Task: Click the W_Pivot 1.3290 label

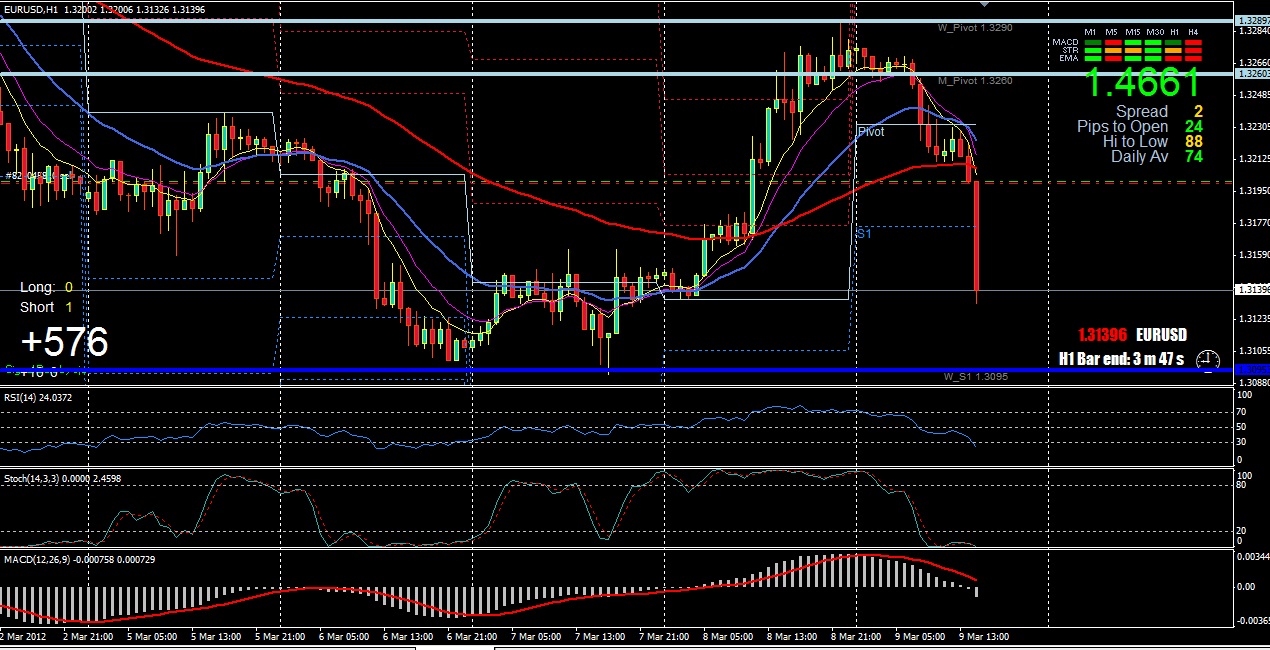Action: 974,28
